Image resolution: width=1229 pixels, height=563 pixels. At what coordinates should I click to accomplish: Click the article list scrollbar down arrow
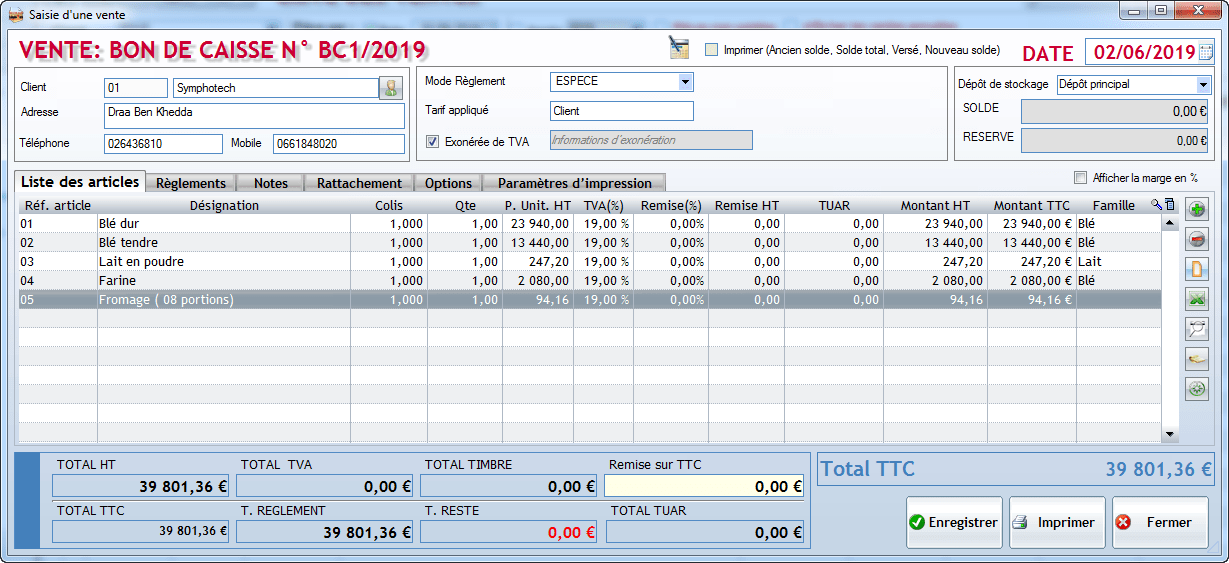click(1170, 434)
